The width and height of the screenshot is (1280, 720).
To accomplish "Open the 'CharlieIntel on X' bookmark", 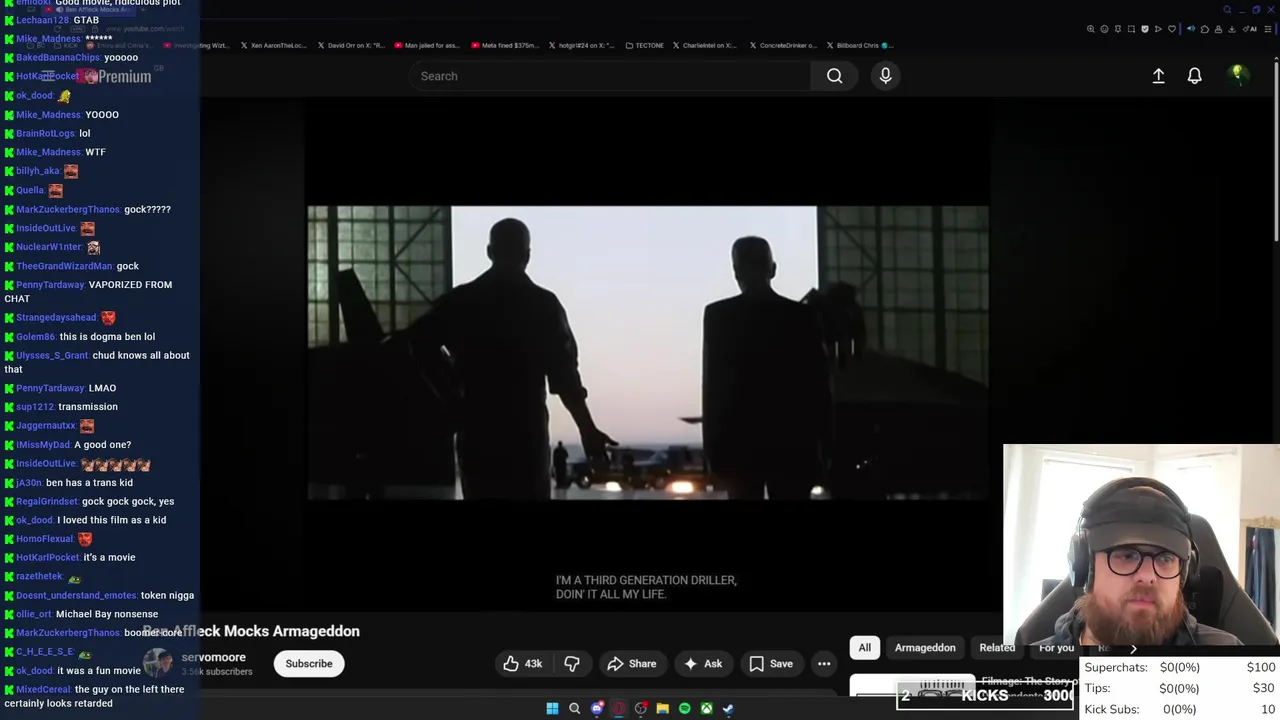I will [705, 45].
